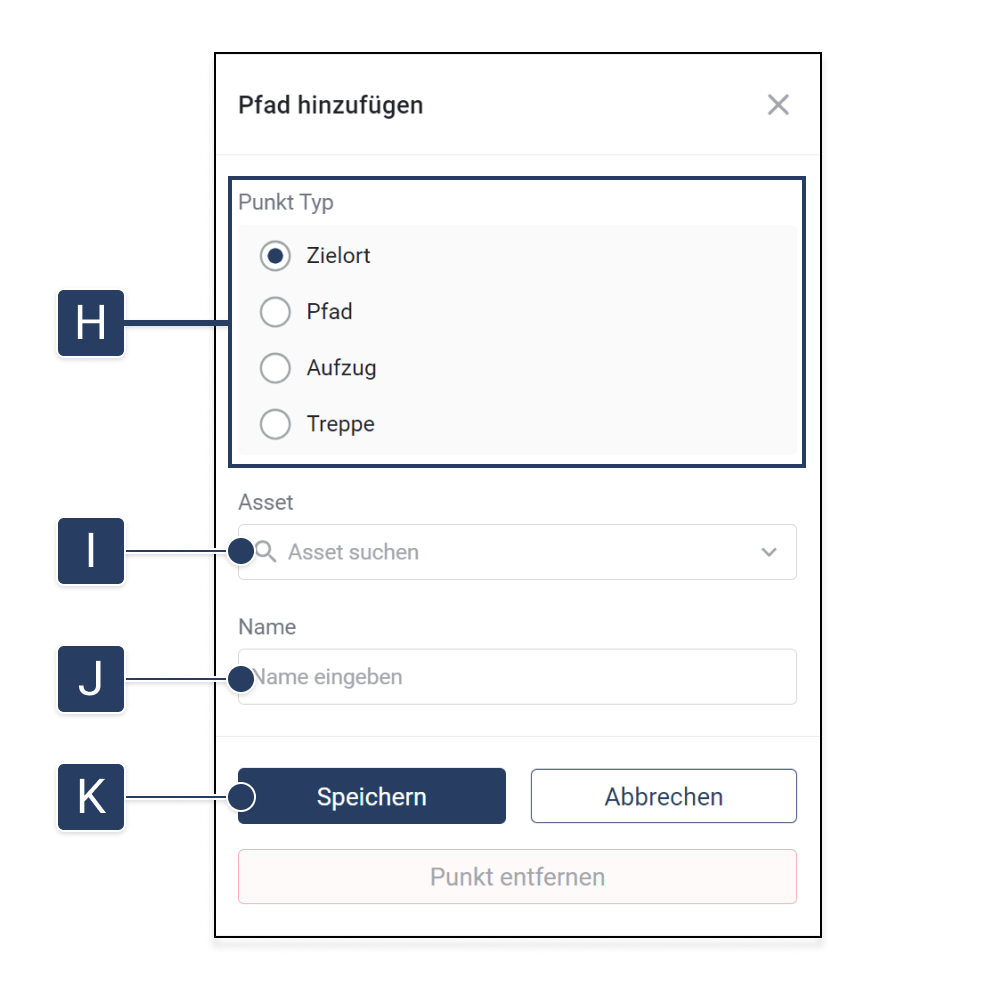Screen dimensions: 988x990
Task: Click the Treppe label text
Action: [x=341, y=424]
